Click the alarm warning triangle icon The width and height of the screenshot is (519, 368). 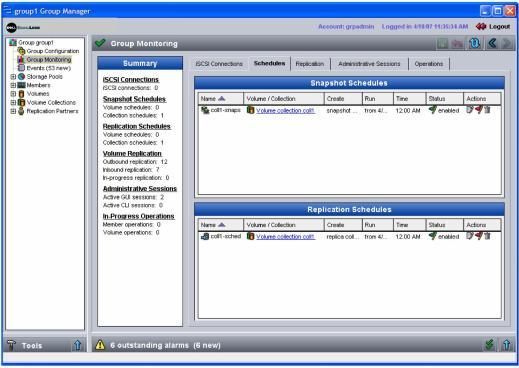[100, 345]
